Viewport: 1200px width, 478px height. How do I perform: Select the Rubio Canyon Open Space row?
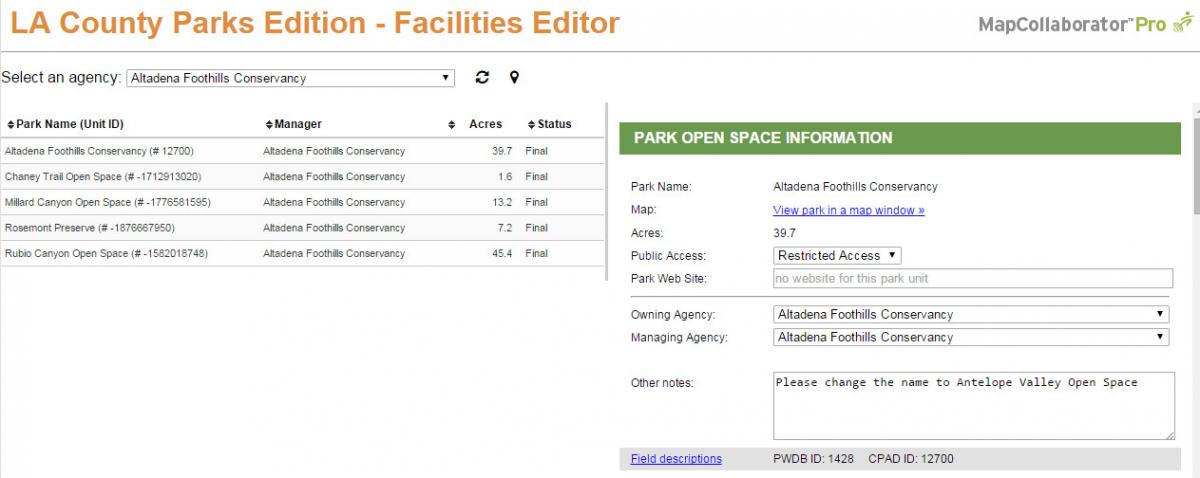point(302,254)
